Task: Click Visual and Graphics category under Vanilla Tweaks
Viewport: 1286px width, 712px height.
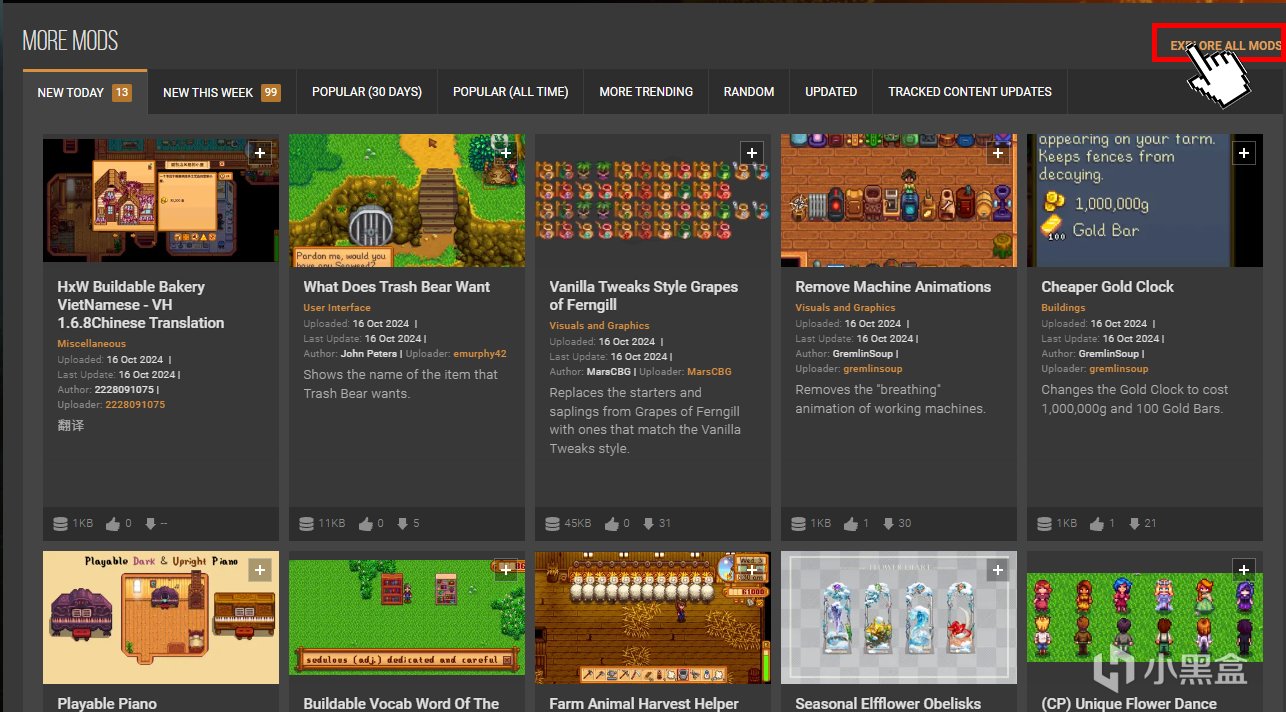Action: coord(599,326)
